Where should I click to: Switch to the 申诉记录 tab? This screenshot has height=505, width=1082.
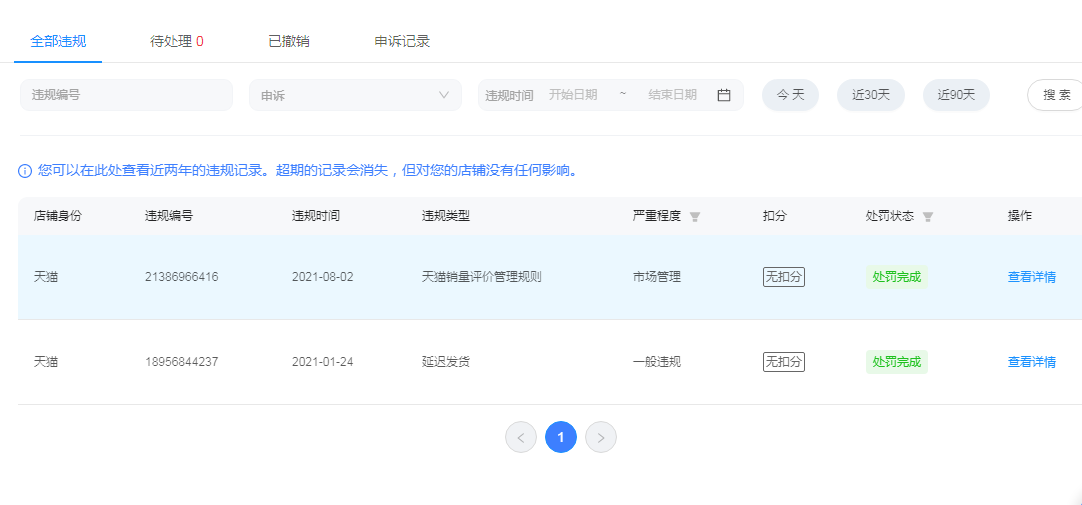coord(402,41)
